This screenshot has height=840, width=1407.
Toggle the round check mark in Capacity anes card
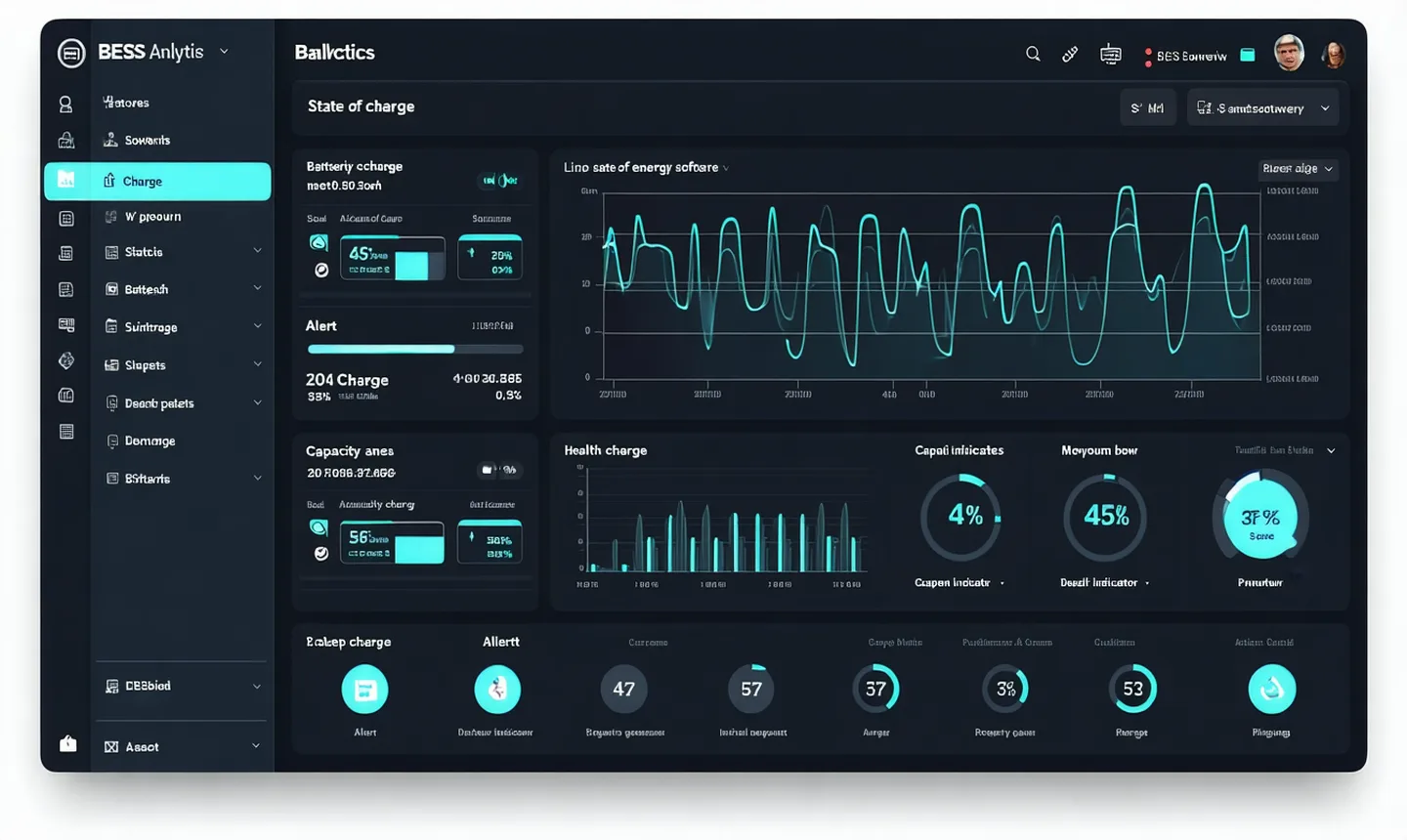tap(320, 554)
